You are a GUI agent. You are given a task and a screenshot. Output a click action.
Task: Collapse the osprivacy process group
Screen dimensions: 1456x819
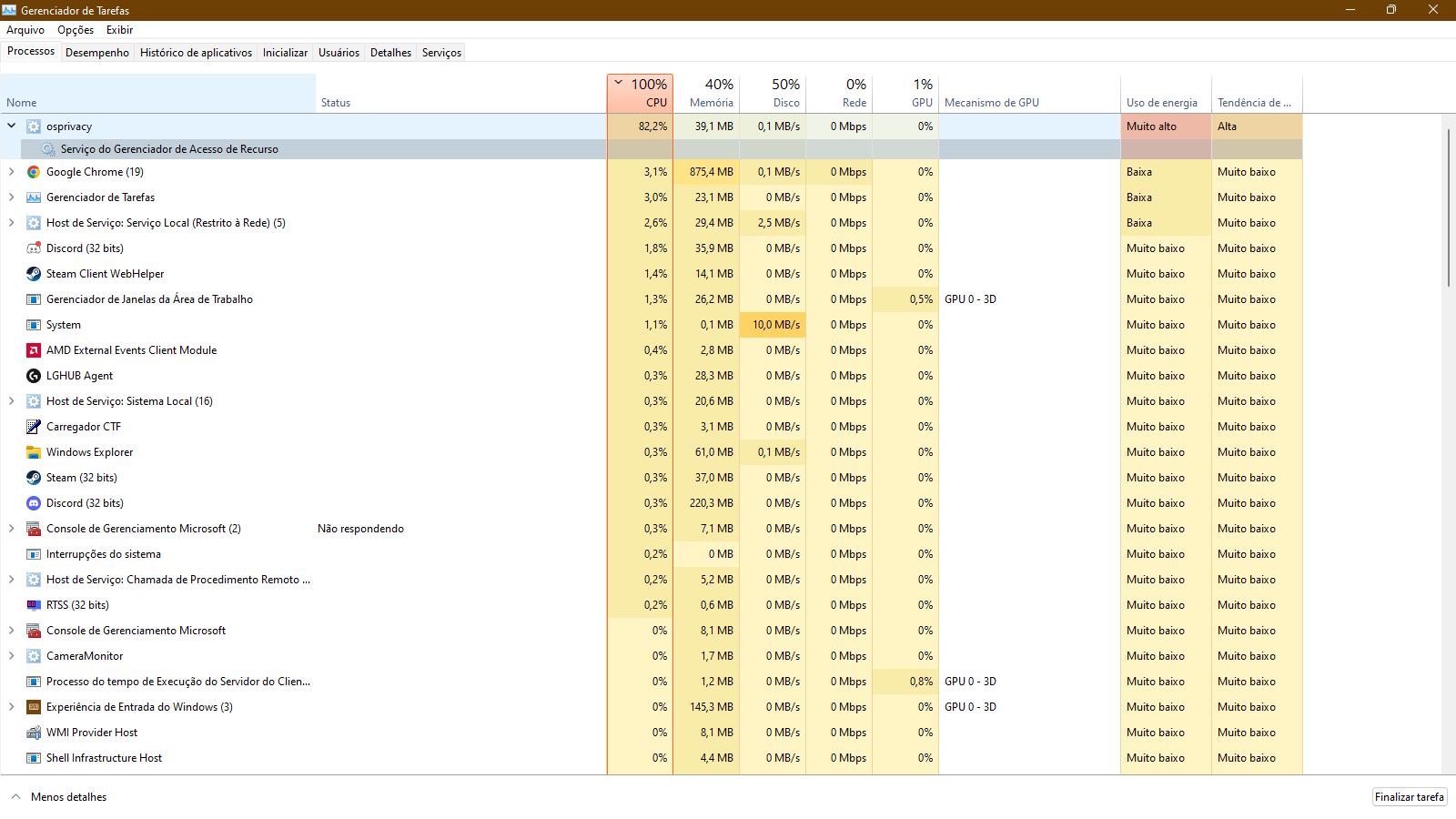(x=12, y=126)
